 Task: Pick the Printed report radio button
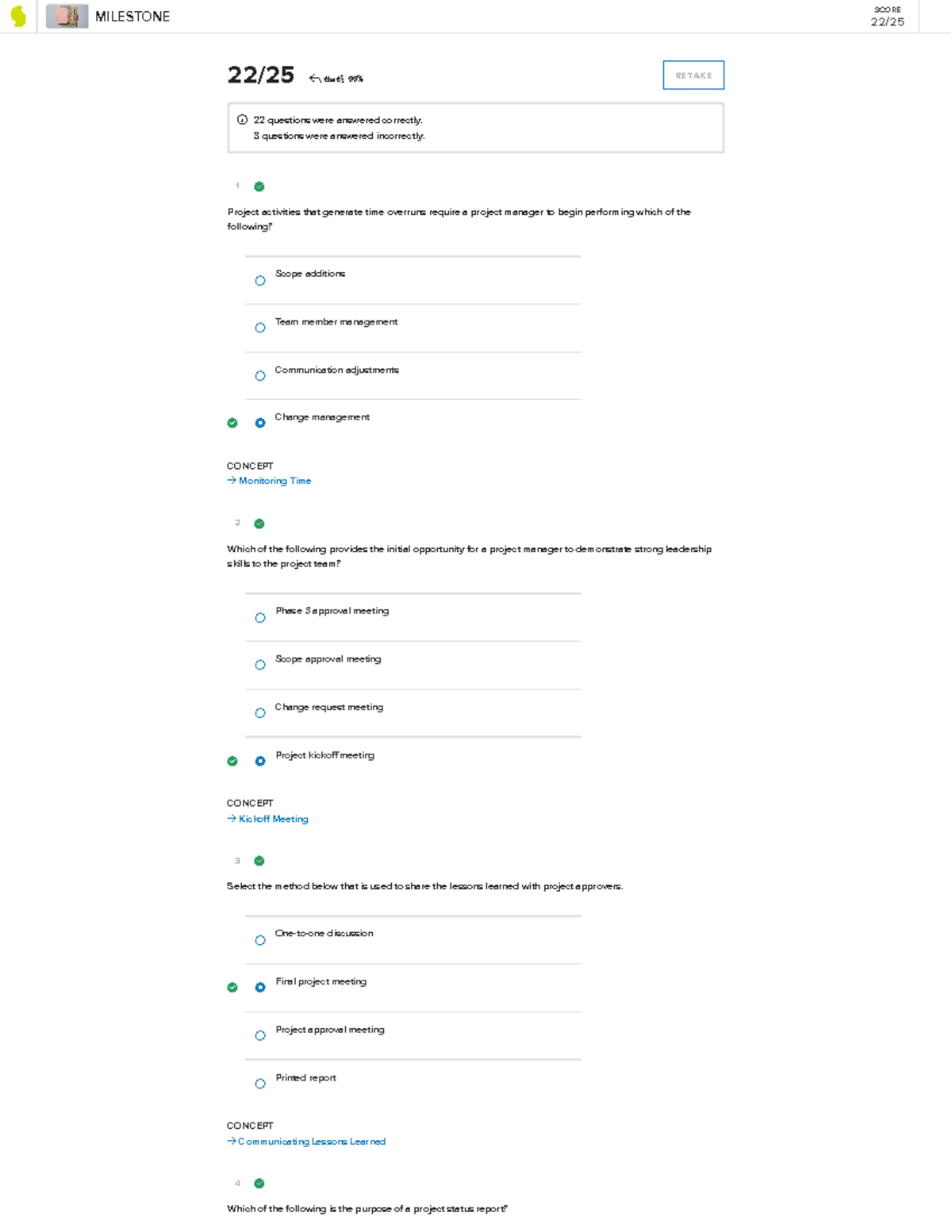(260, 1084)
